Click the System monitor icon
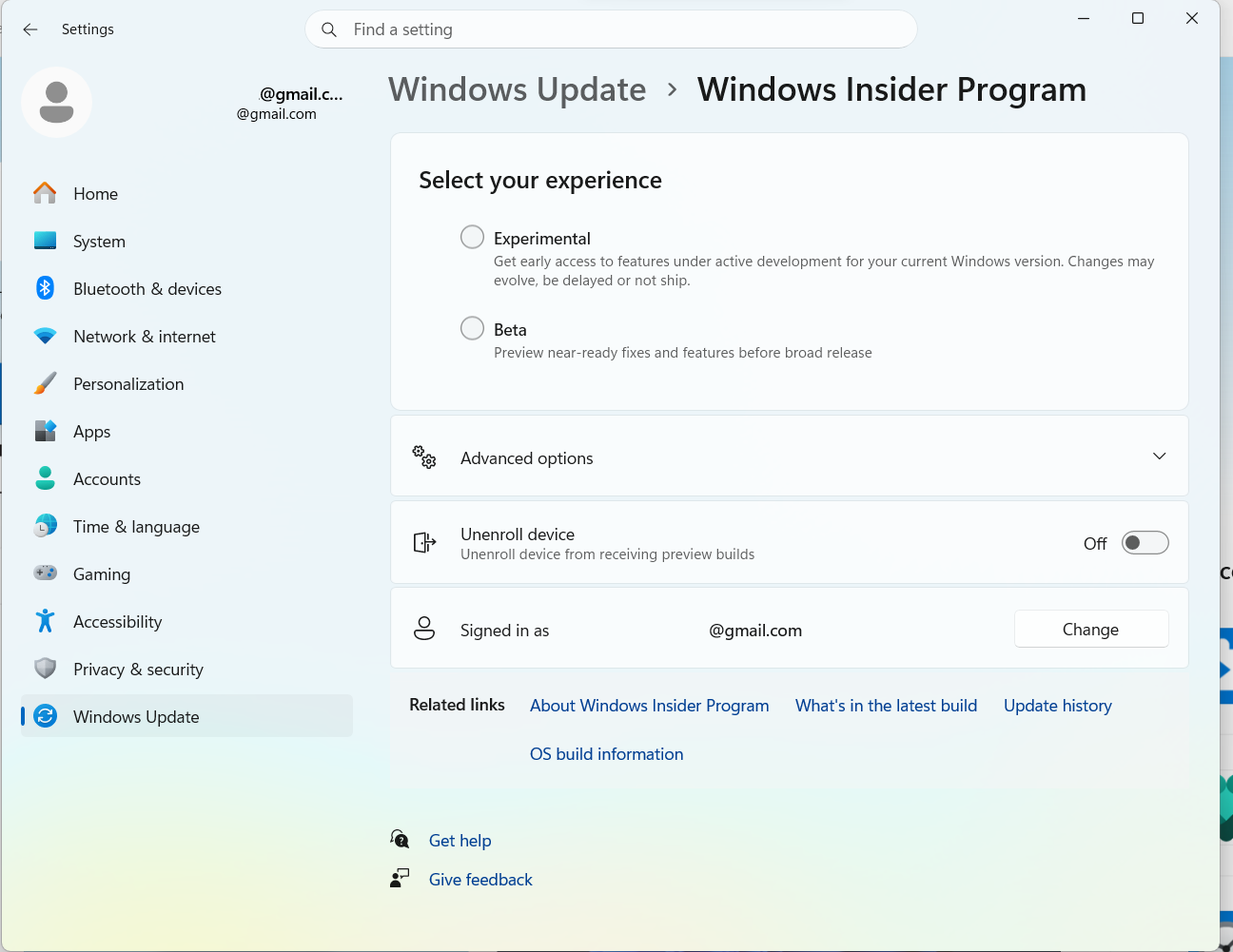The image size is (1233, 952). [x=45, y=241]
